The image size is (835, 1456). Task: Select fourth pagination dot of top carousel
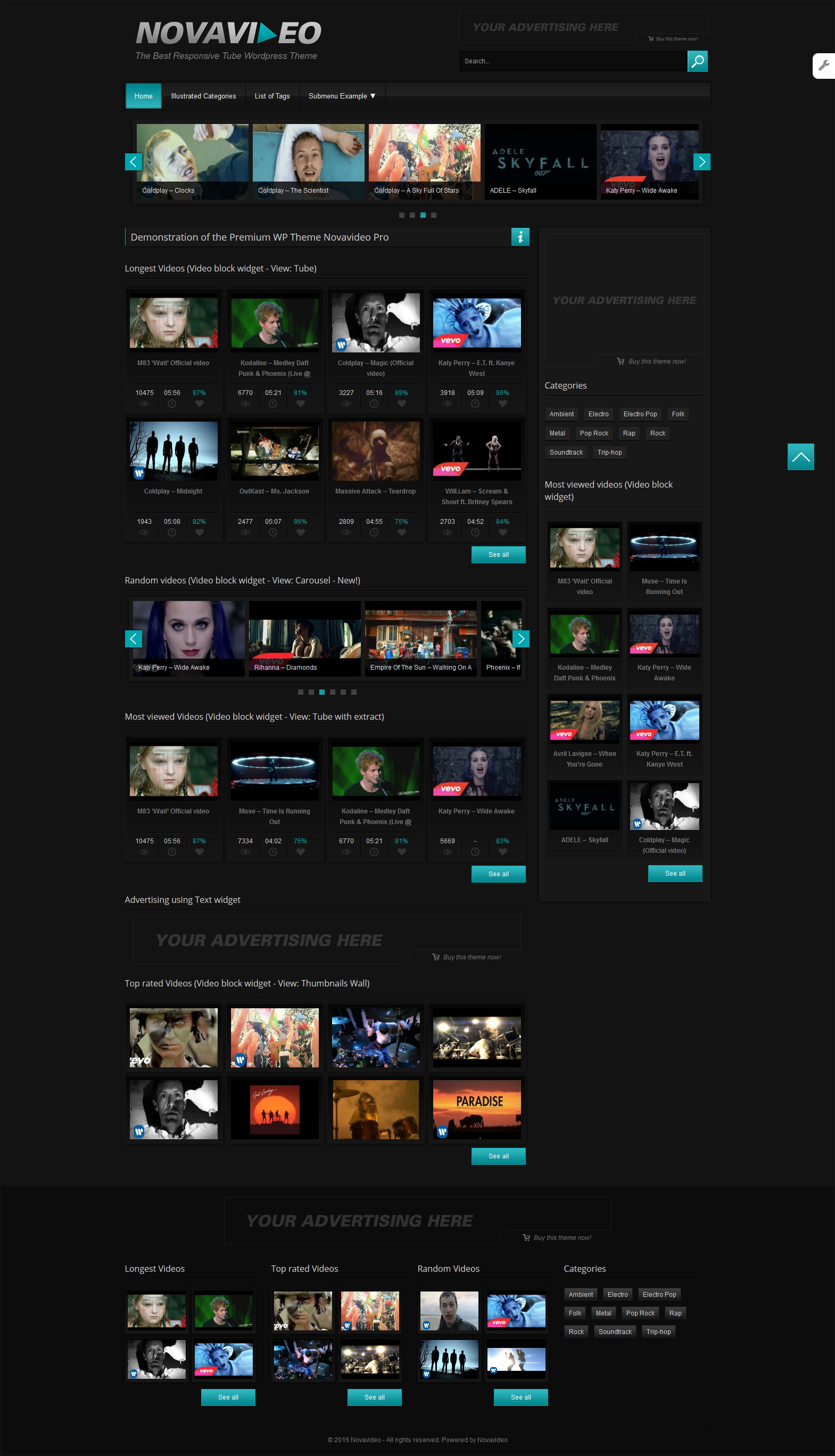(x=434, y=215)
